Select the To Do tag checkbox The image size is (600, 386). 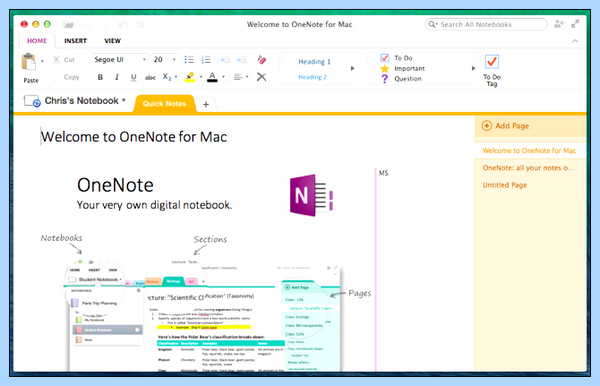[x=385, y=58]
